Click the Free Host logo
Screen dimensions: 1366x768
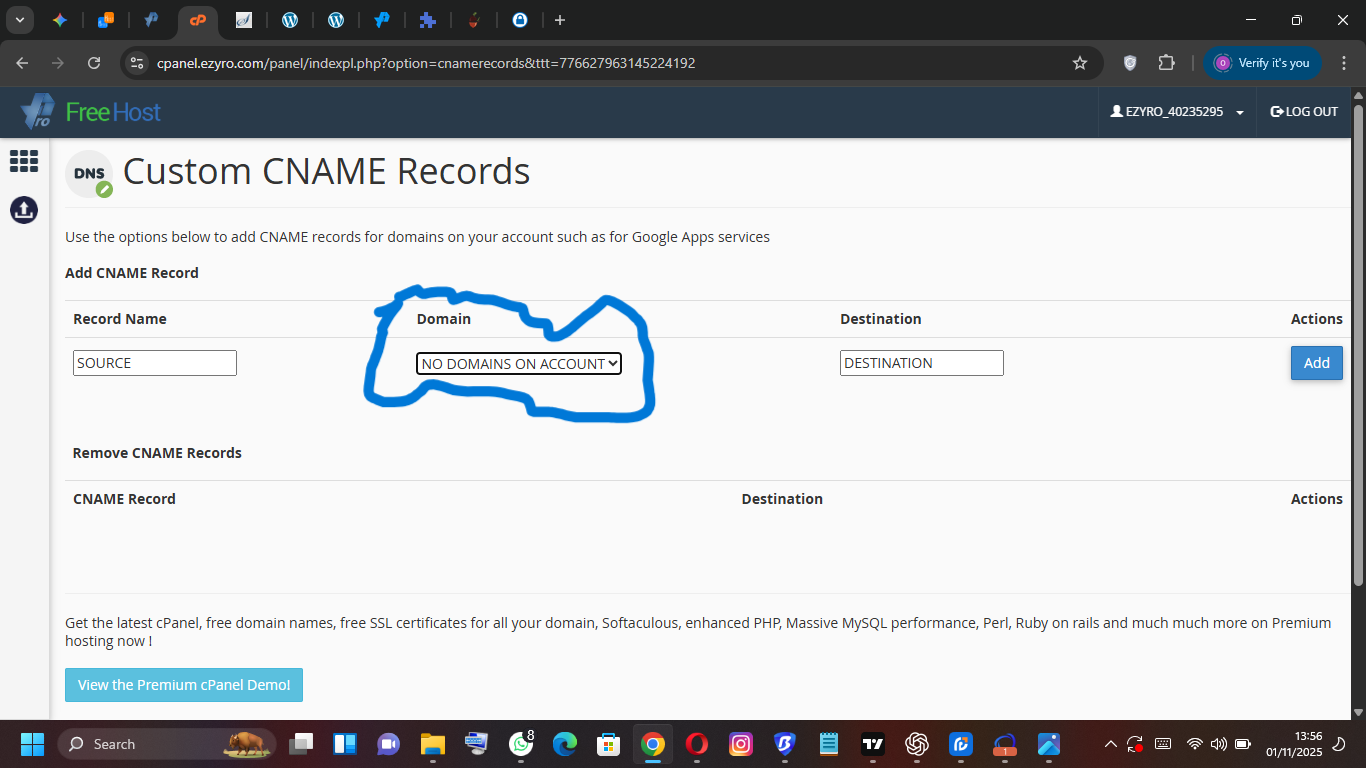point(91,112)
